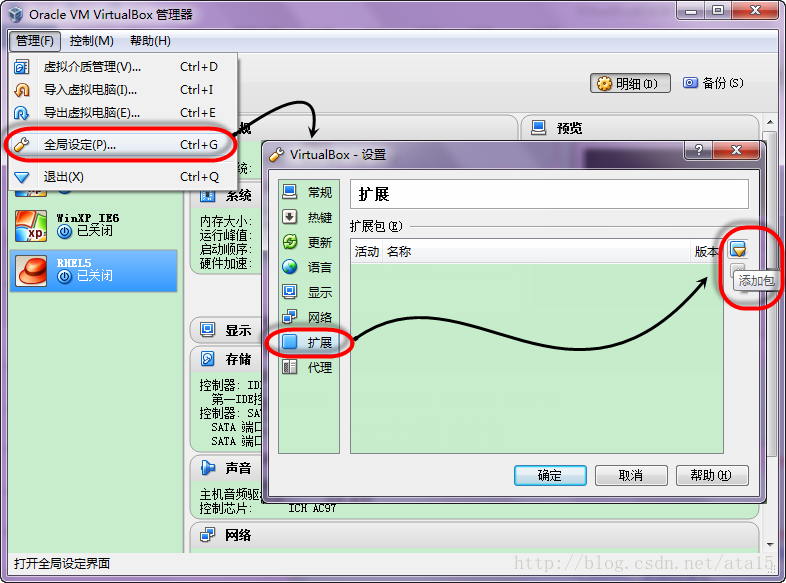Click the RHEL5 red hat icon

pos(31,271)
